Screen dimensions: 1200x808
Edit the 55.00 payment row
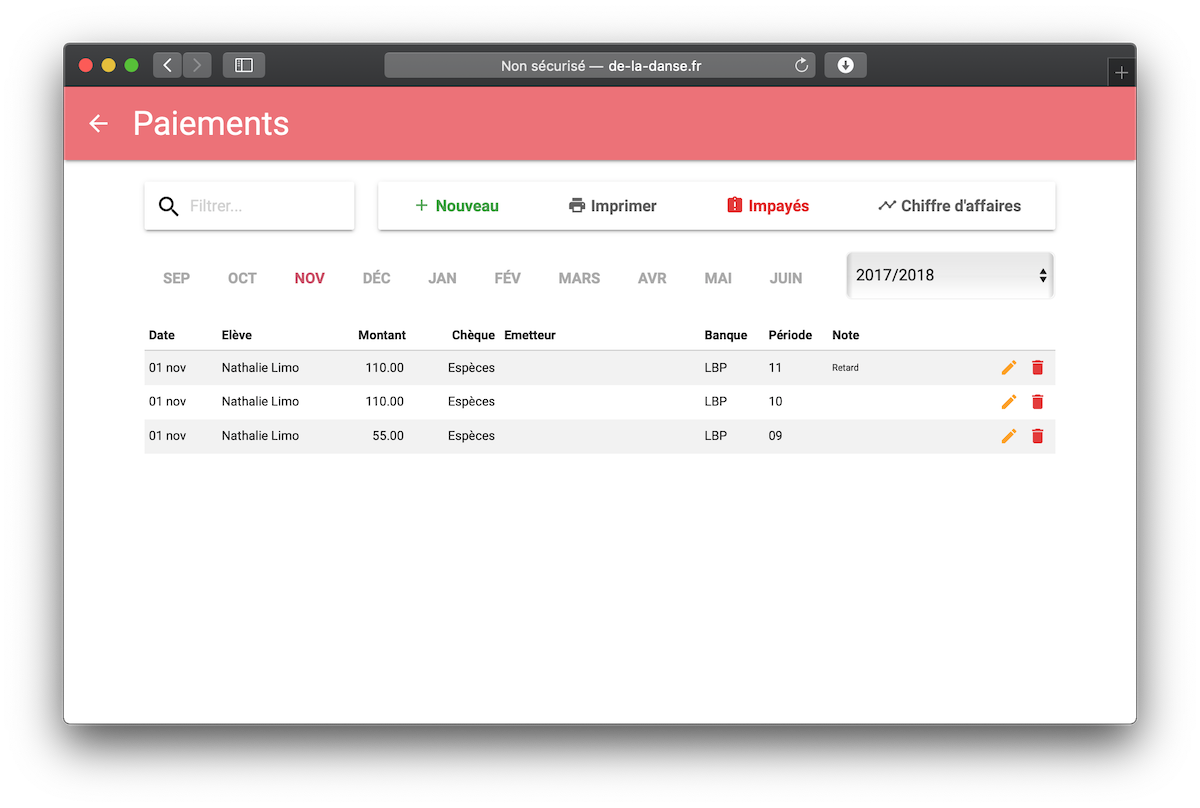point(1008,436)
